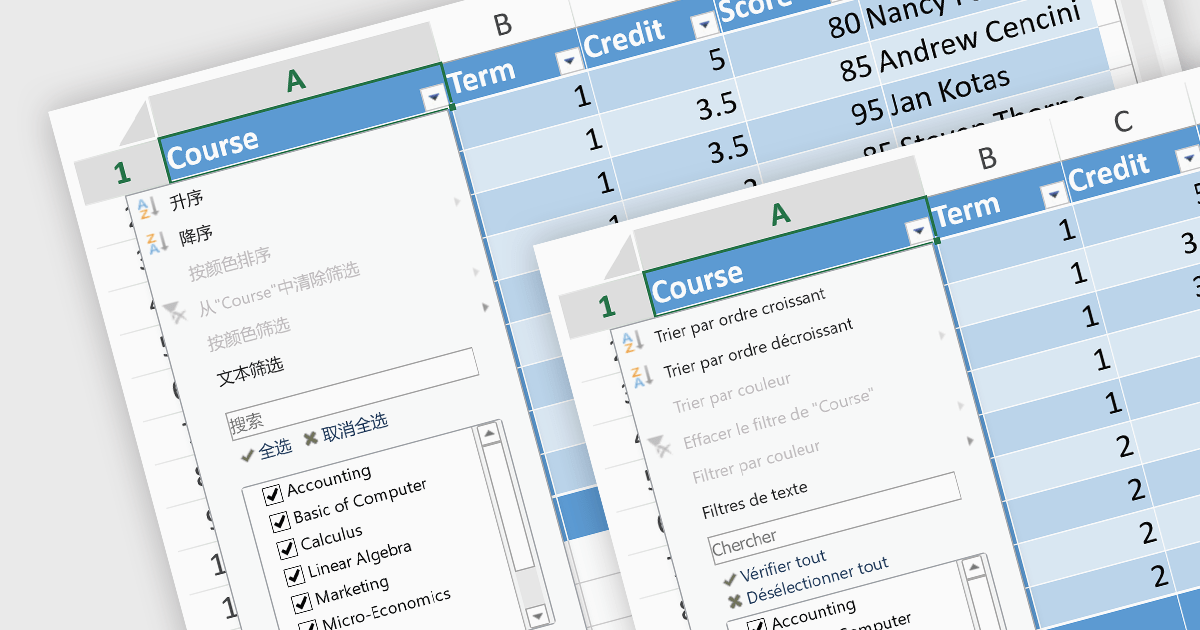Click the Course header cell in French sheet

pyautogui.click(x=790, y=256)
